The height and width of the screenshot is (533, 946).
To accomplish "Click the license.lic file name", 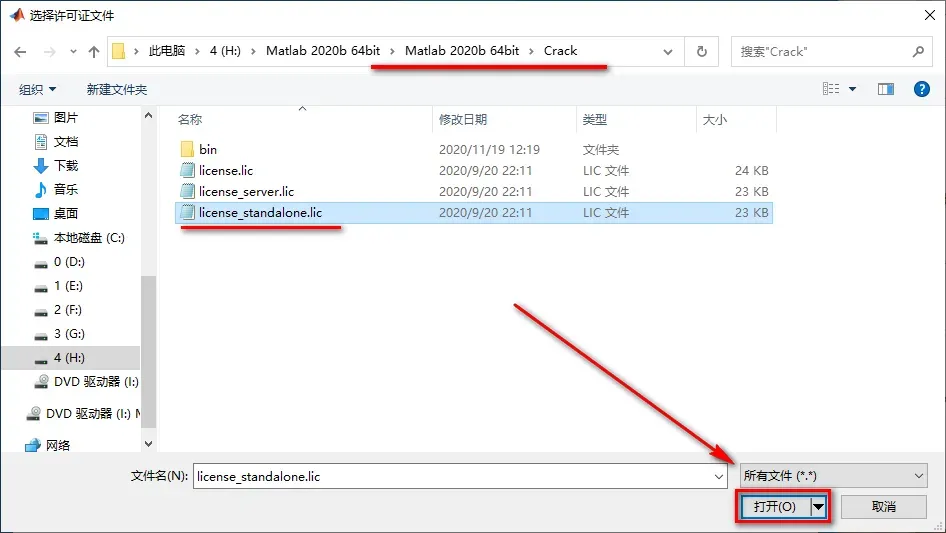I will coord(226,170).
